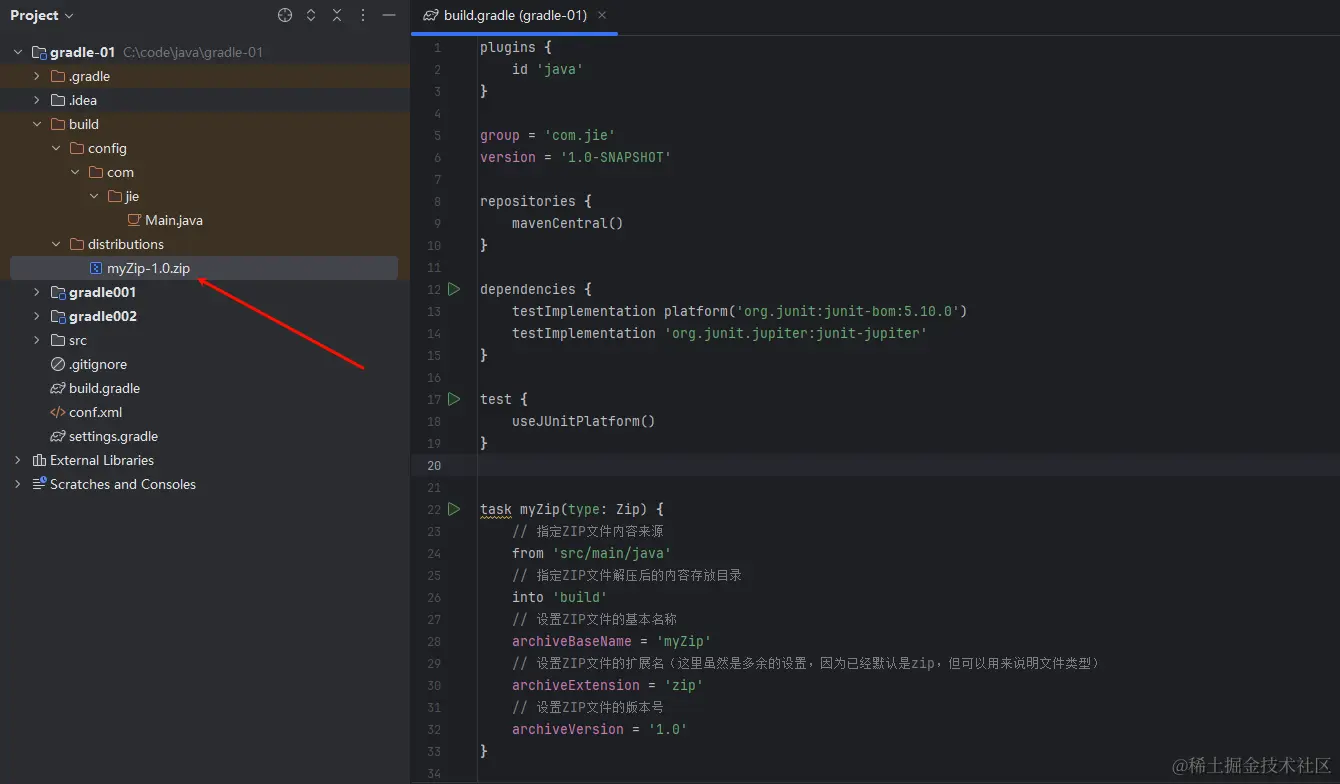This screenshot has height=784, width=1340.
Task: Click External Libraries library icon
Action: tap(39, 460)
